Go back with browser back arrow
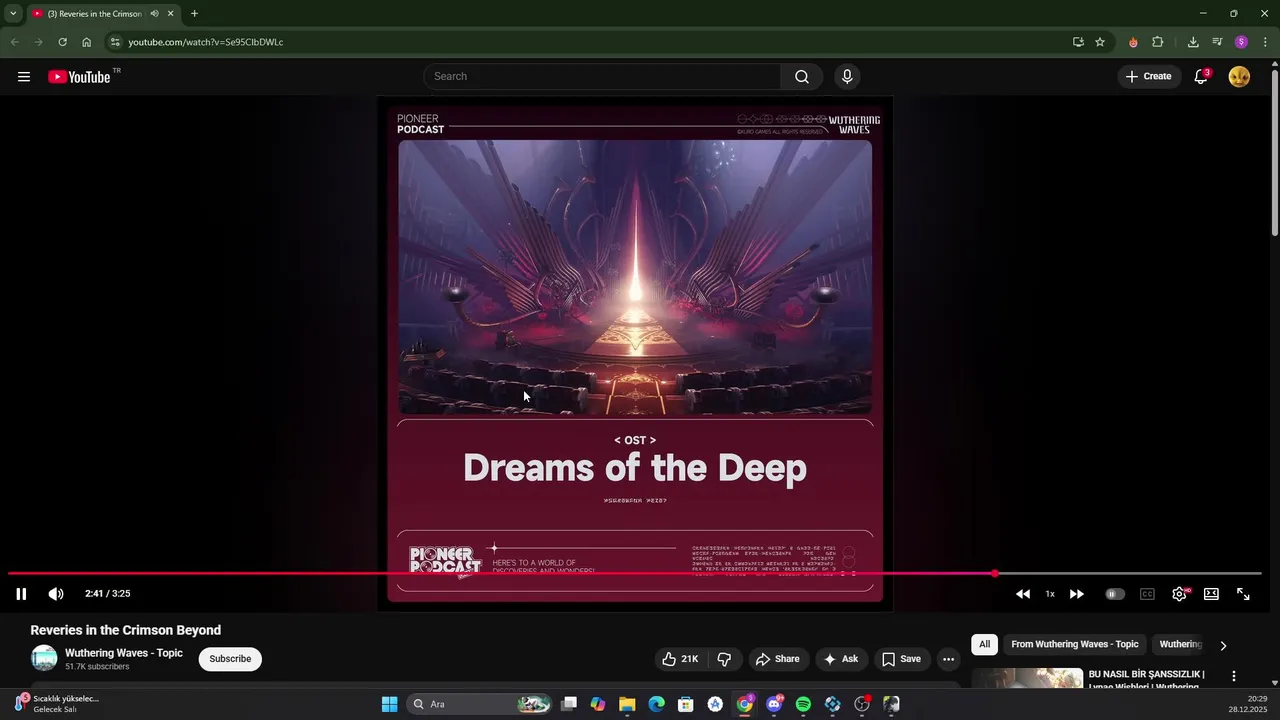This screenshot has width=1280, height=720. click(14, 42)
